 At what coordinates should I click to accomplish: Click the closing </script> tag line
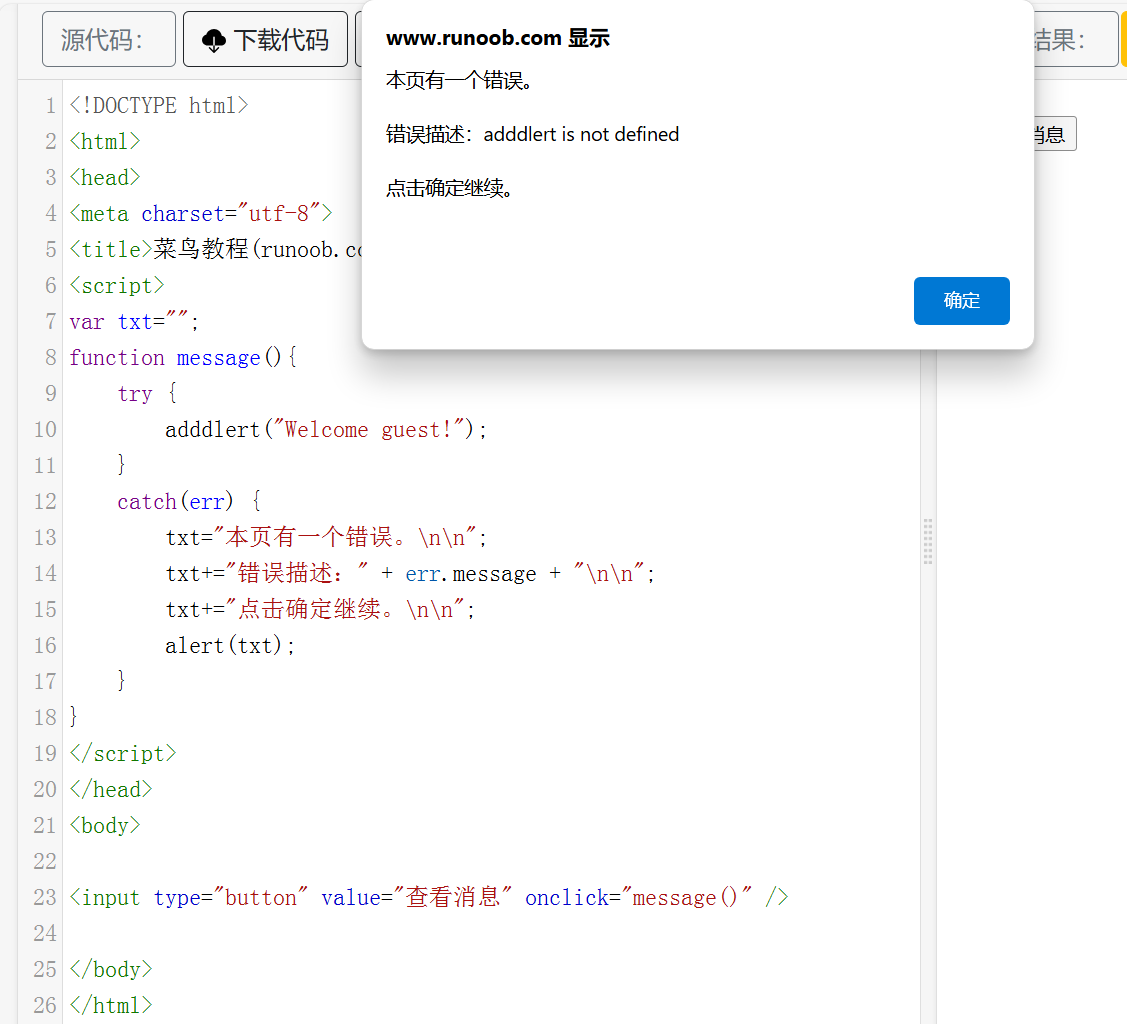123,753
